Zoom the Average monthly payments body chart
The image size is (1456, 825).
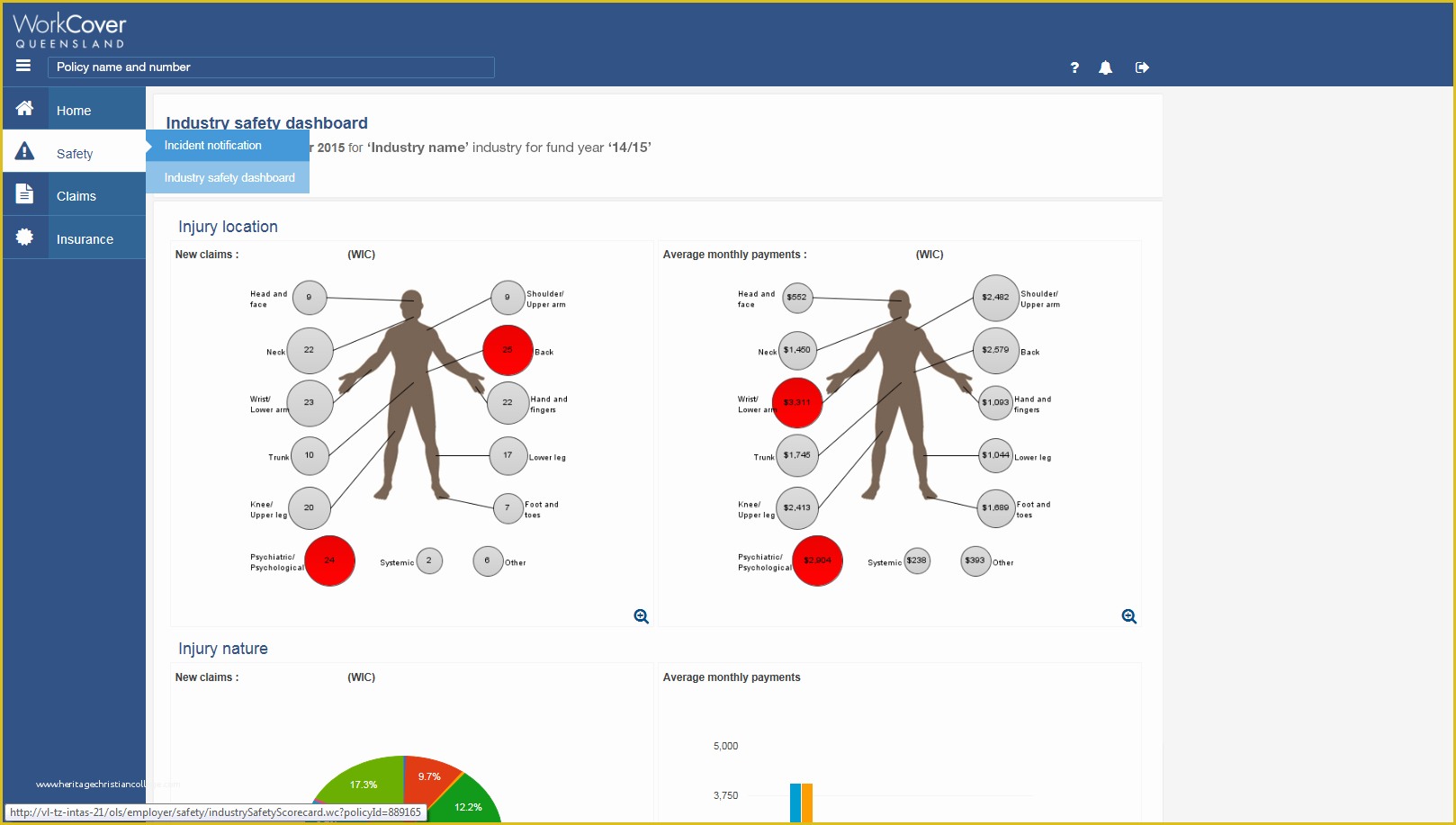[x=1129, y=616]
